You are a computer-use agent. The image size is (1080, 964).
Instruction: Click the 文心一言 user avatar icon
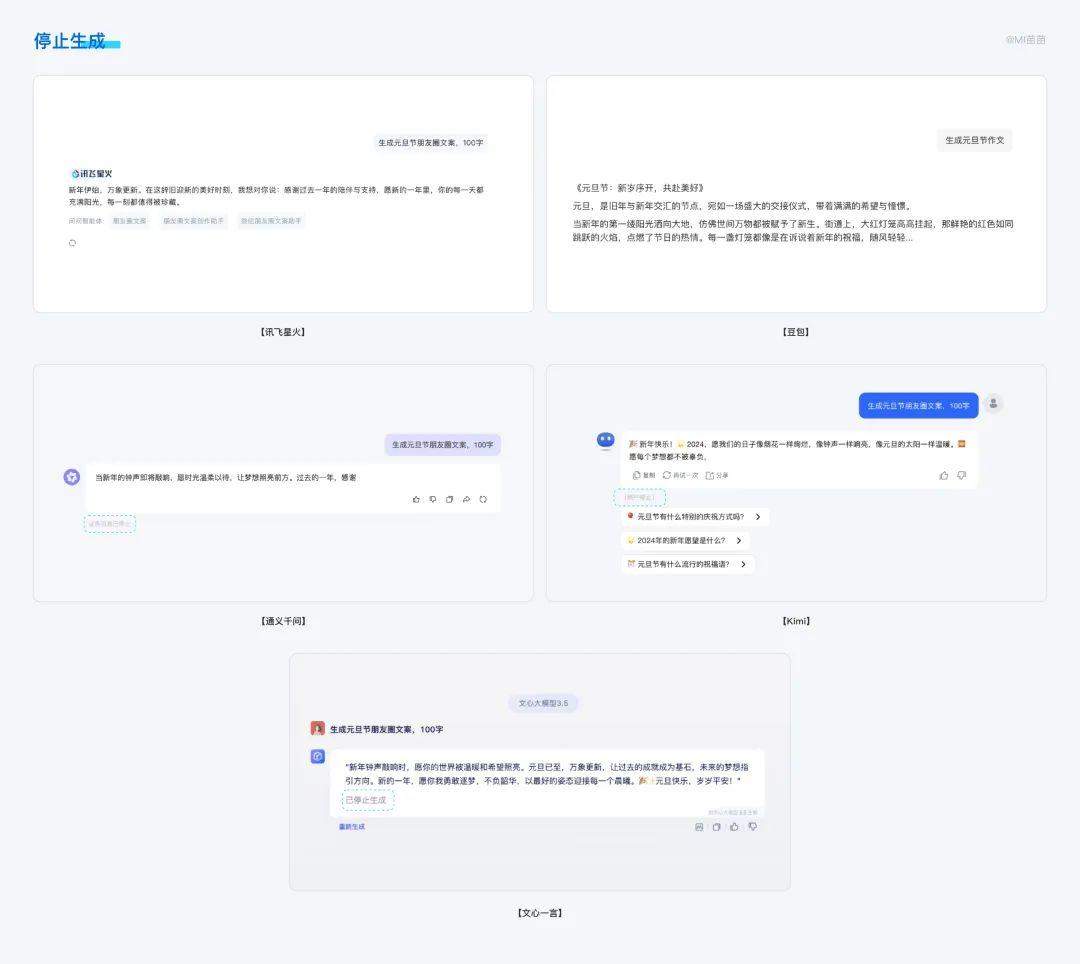coord(318,729)
